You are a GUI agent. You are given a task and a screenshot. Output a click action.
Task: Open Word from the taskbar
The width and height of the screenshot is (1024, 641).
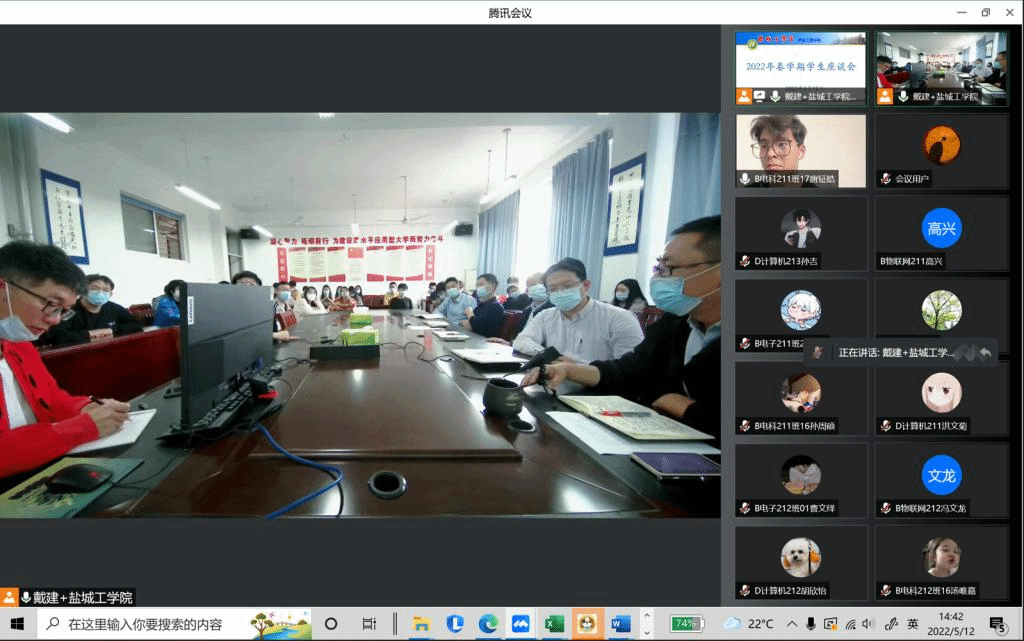(620, 624)
